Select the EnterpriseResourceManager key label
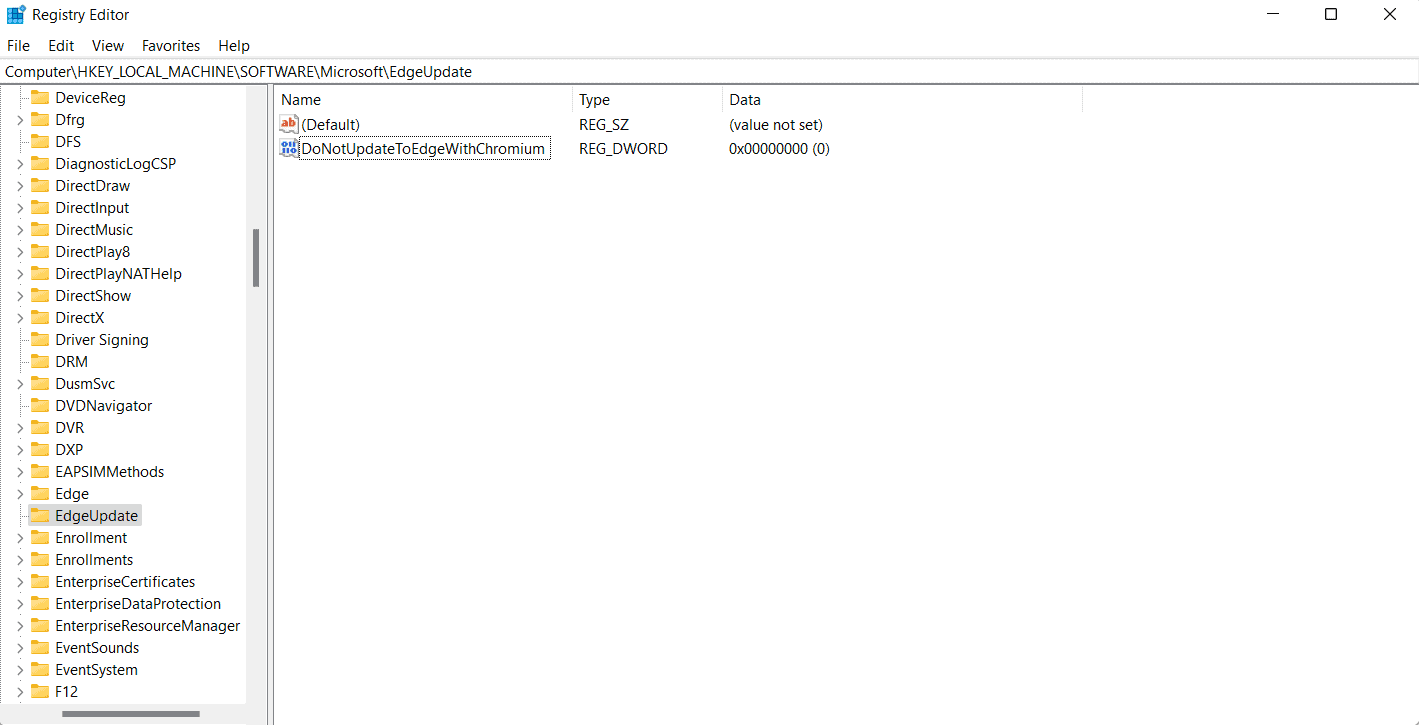This screenshot has height=725, width=1419. 148,626
